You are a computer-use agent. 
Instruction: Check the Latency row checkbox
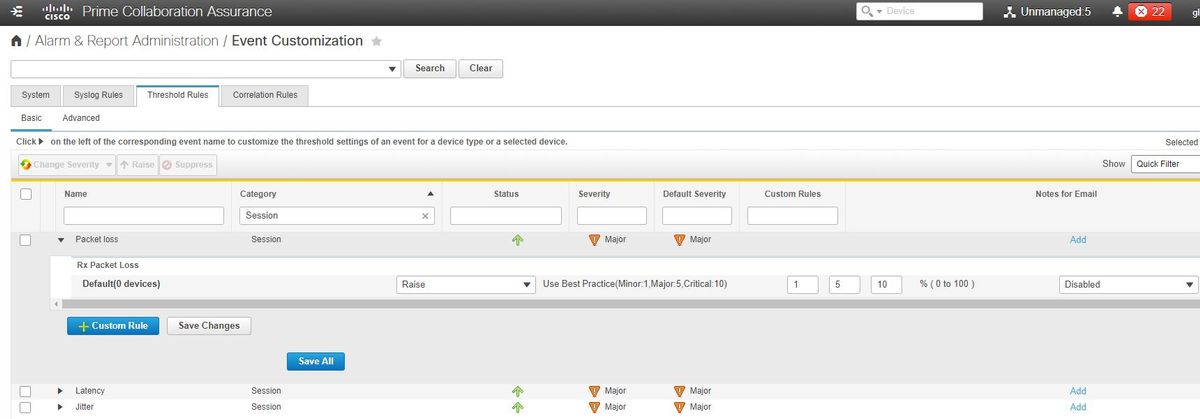26,391
